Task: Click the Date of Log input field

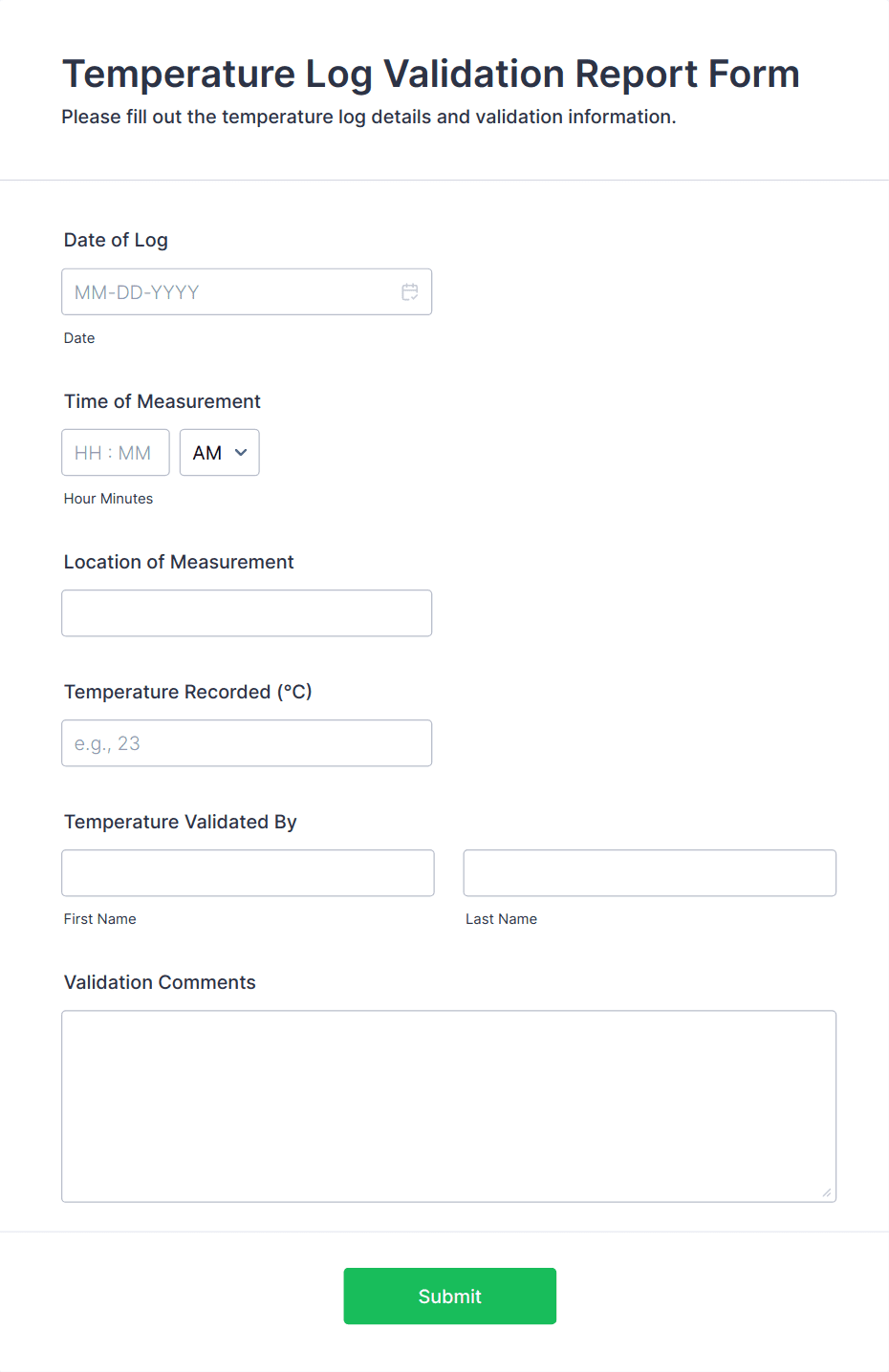Action: pyautogui.click(x=229, y=292)
